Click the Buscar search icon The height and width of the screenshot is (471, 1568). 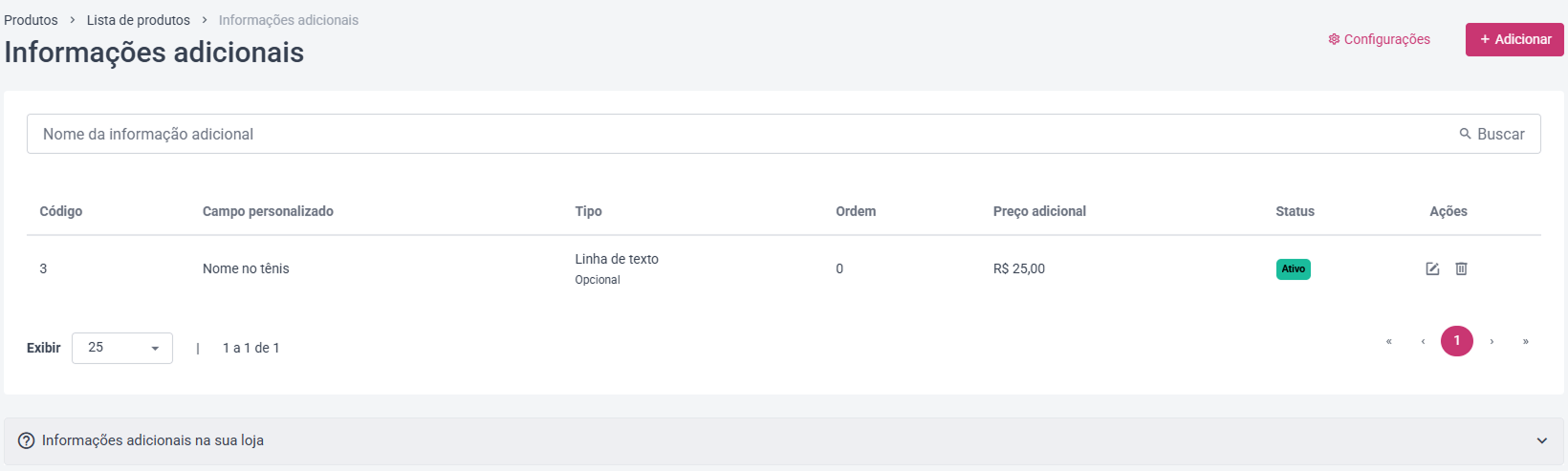1465,134
